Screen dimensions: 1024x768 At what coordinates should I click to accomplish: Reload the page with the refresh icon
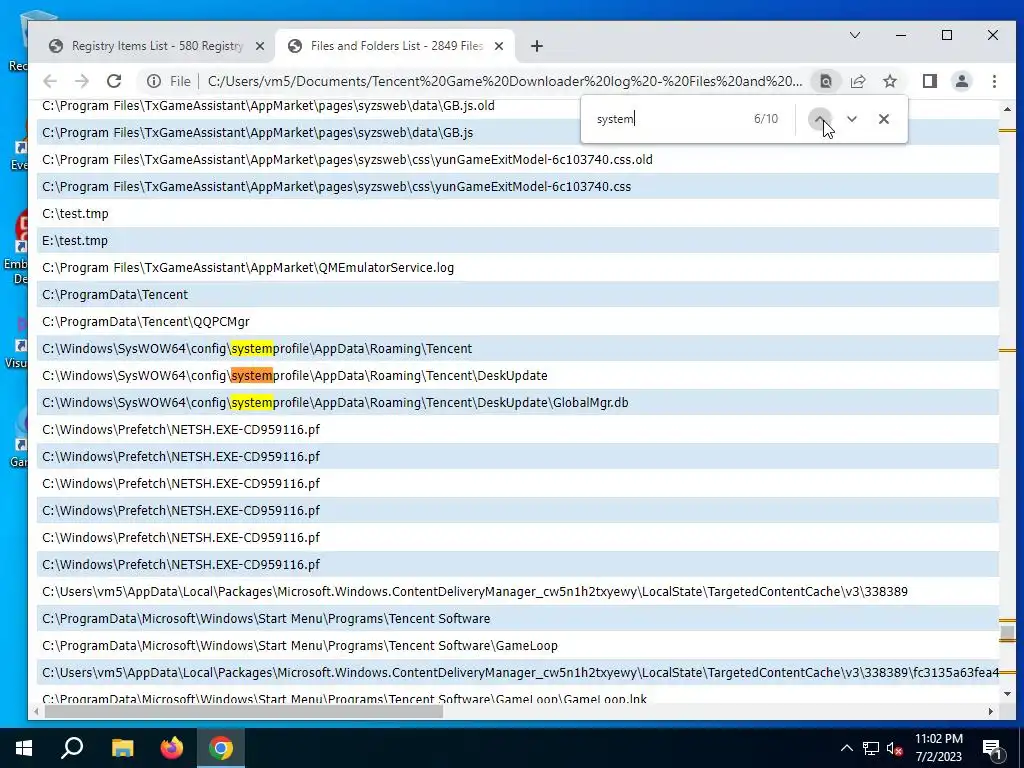pyautogui.click(x=114, y=81)
